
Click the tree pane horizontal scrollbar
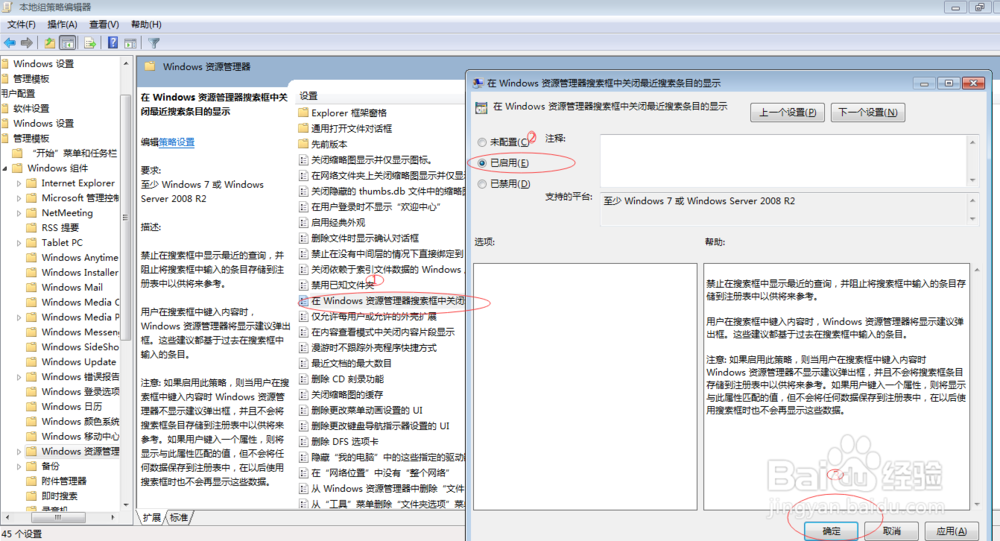pos(59,517)
